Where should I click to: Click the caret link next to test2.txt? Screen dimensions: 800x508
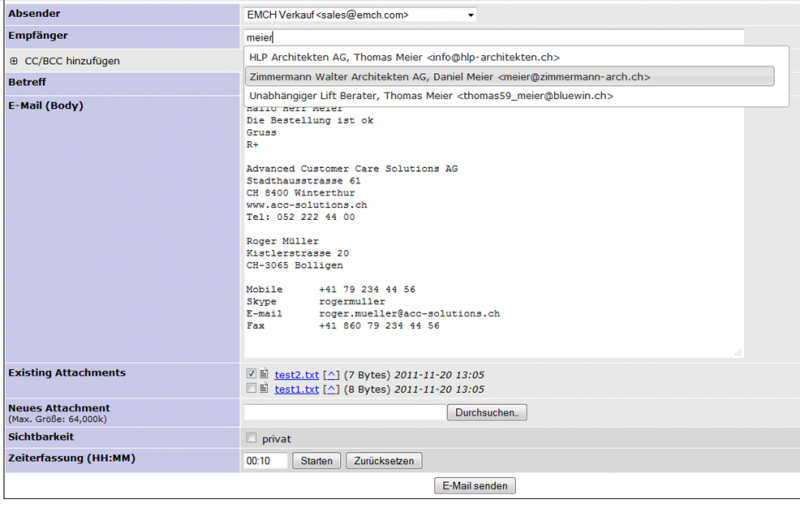331,375
